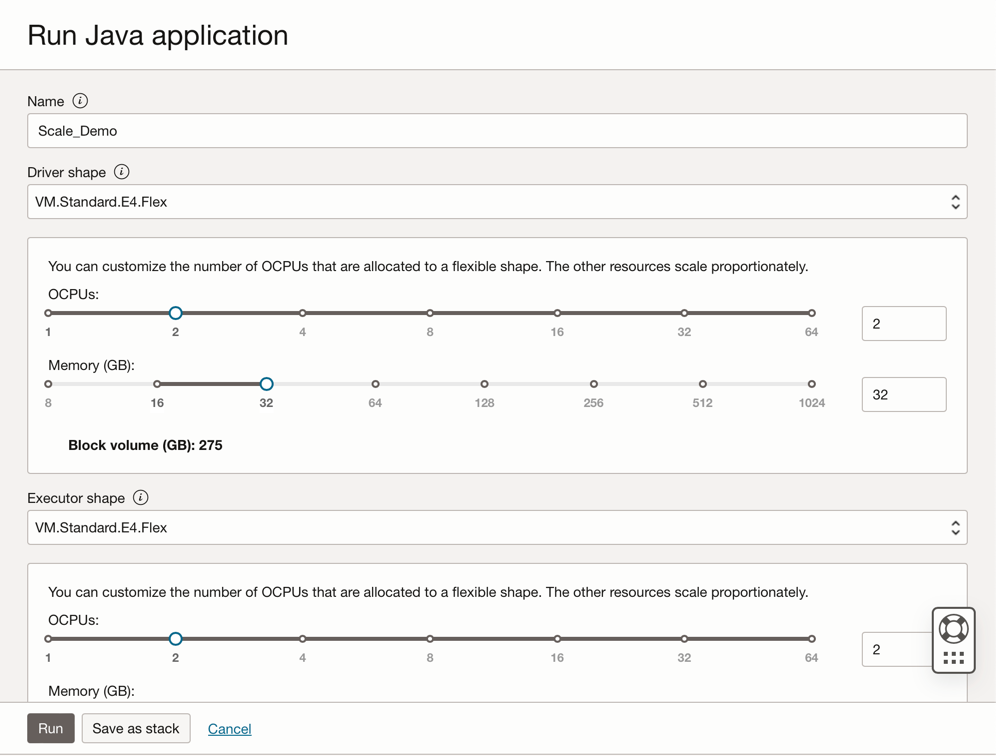Set driver OCPUs slider to 16
Screen dimensions: 996x756
click(557, 313)
